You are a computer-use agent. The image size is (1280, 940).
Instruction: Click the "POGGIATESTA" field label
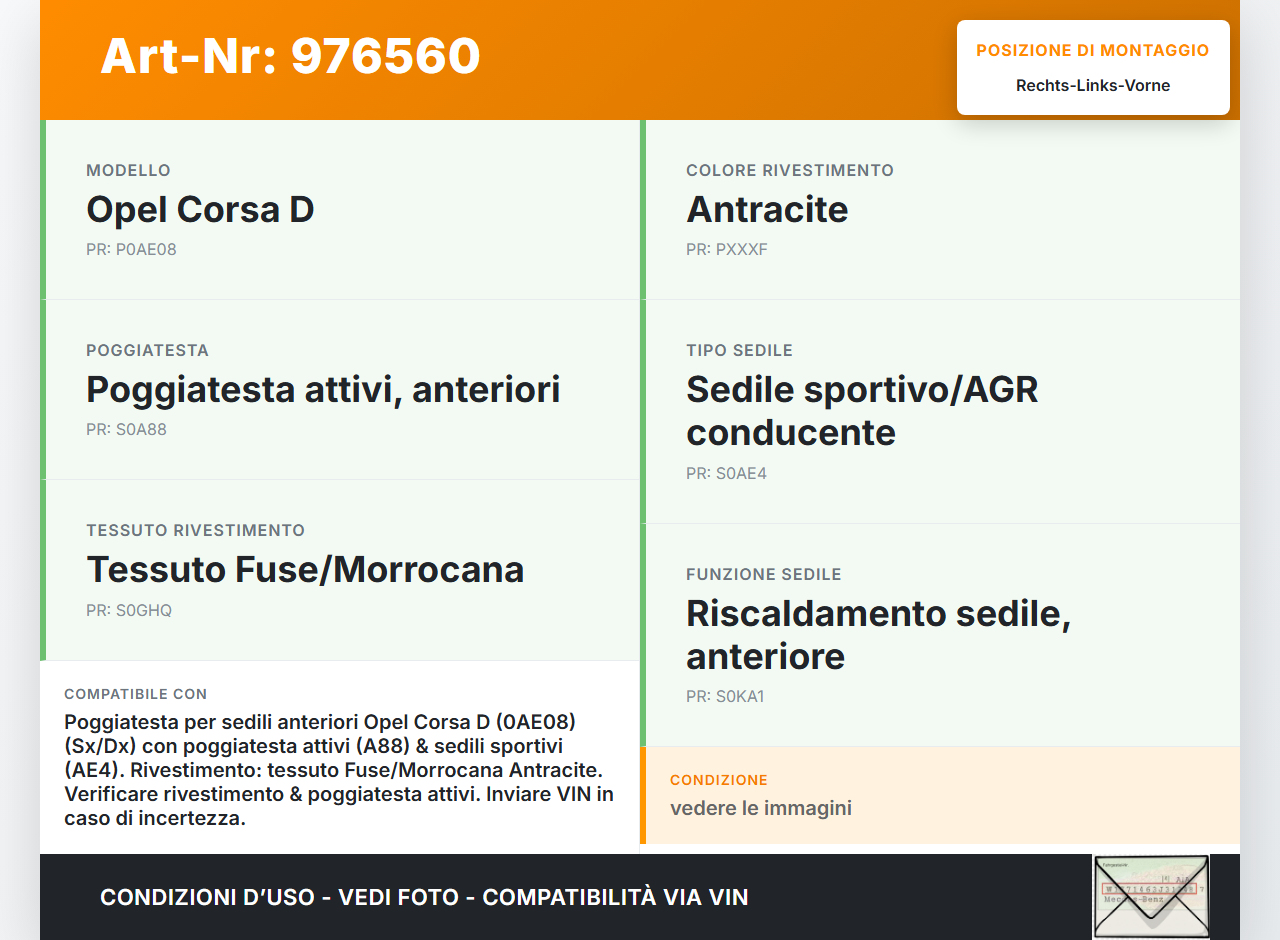[147, 350]
